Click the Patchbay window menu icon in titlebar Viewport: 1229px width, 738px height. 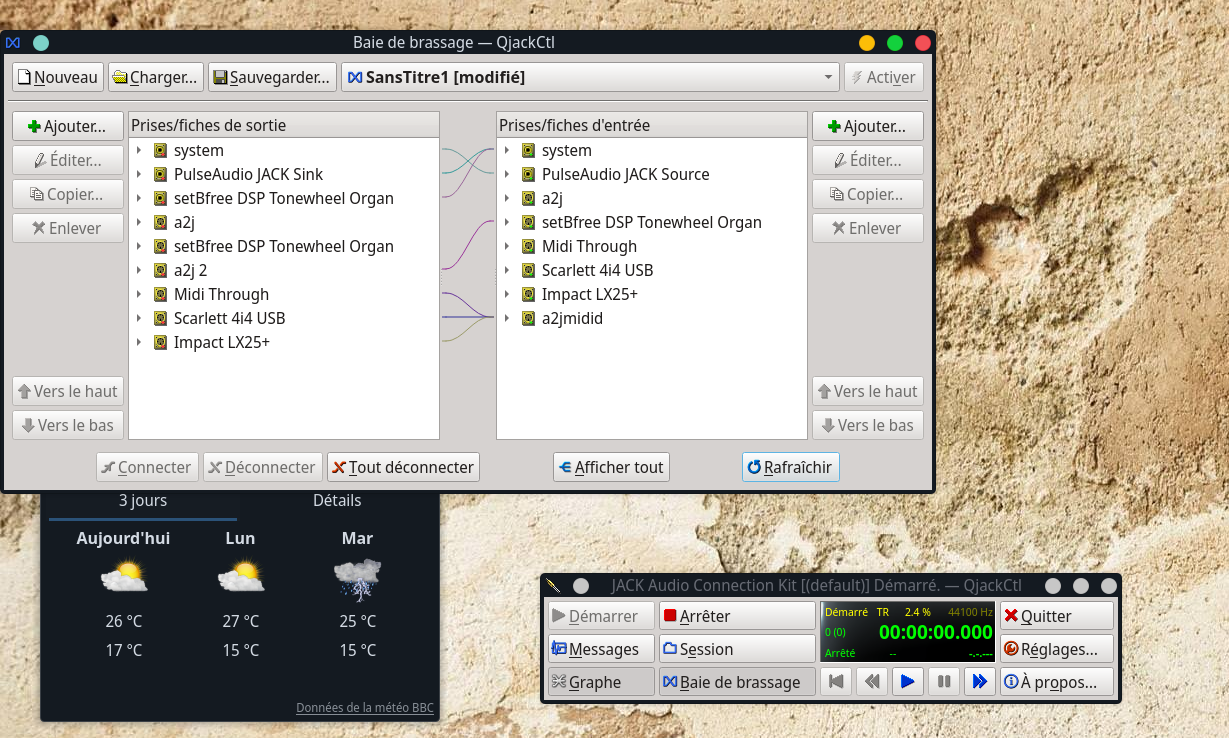coord(13,43)
